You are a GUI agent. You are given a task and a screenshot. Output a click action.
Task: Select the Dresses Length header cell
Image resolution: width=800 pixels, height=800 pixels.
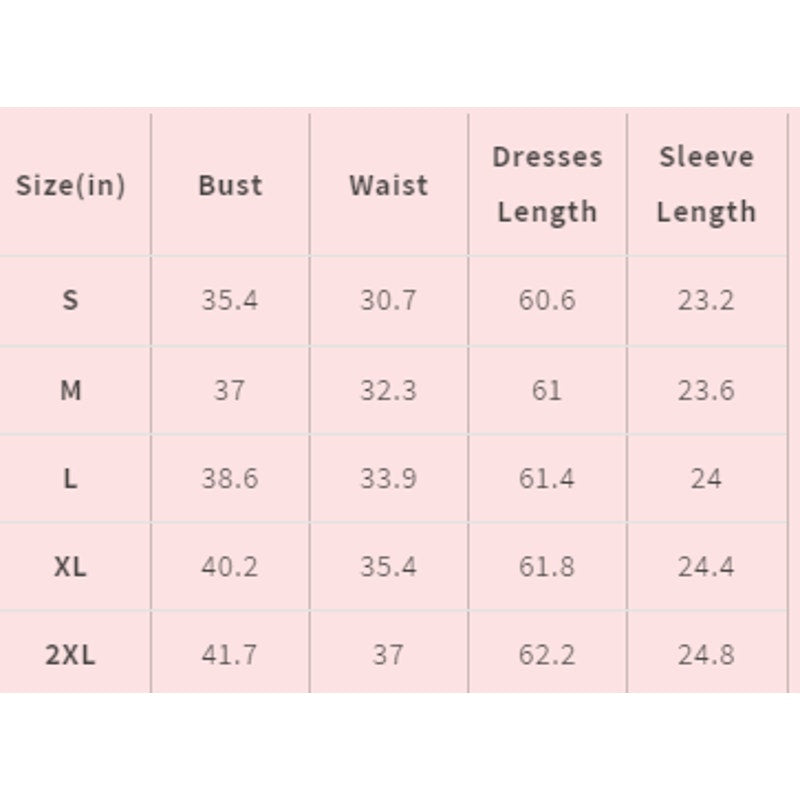click(x=547, y=184)
